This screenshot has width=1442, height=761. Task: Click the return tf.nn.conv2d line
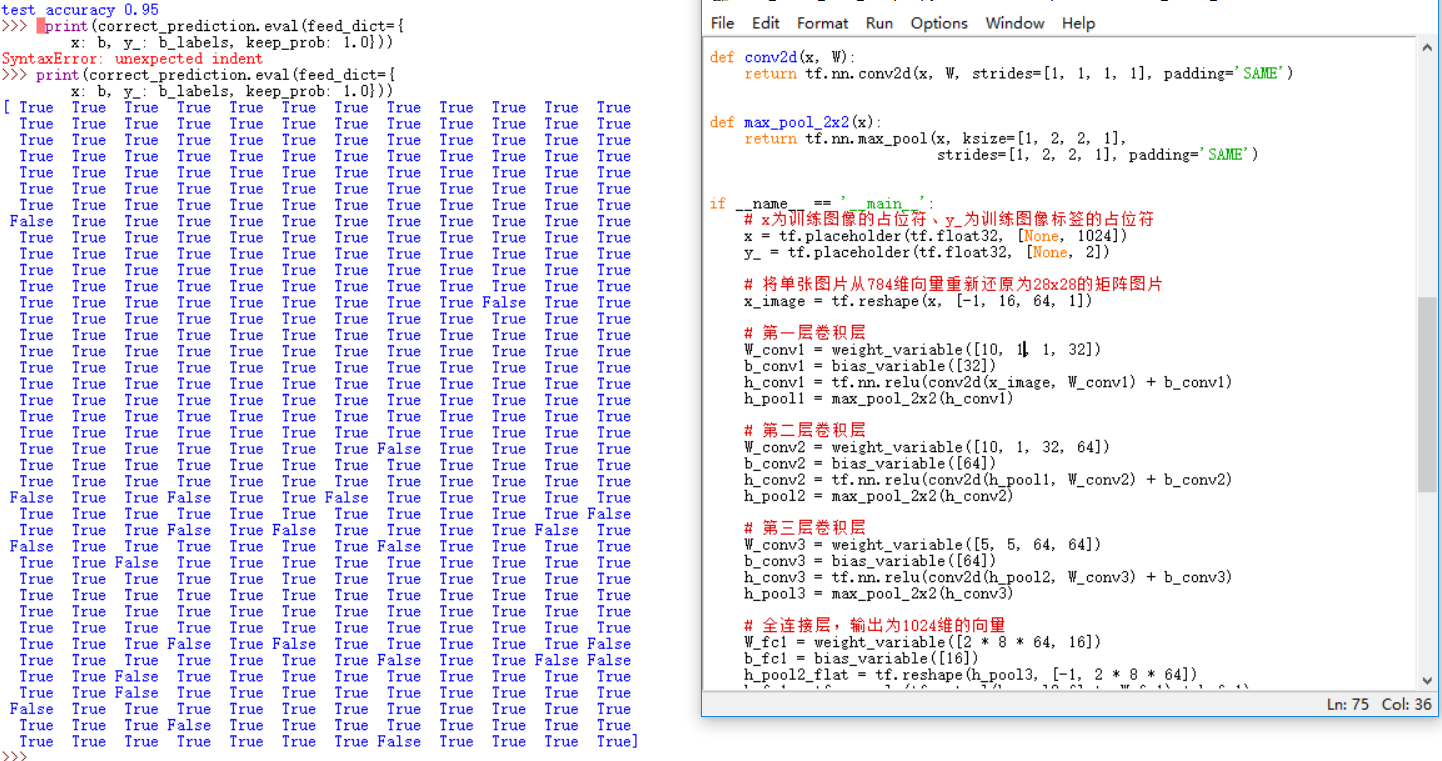click(x=1019, y=73)
